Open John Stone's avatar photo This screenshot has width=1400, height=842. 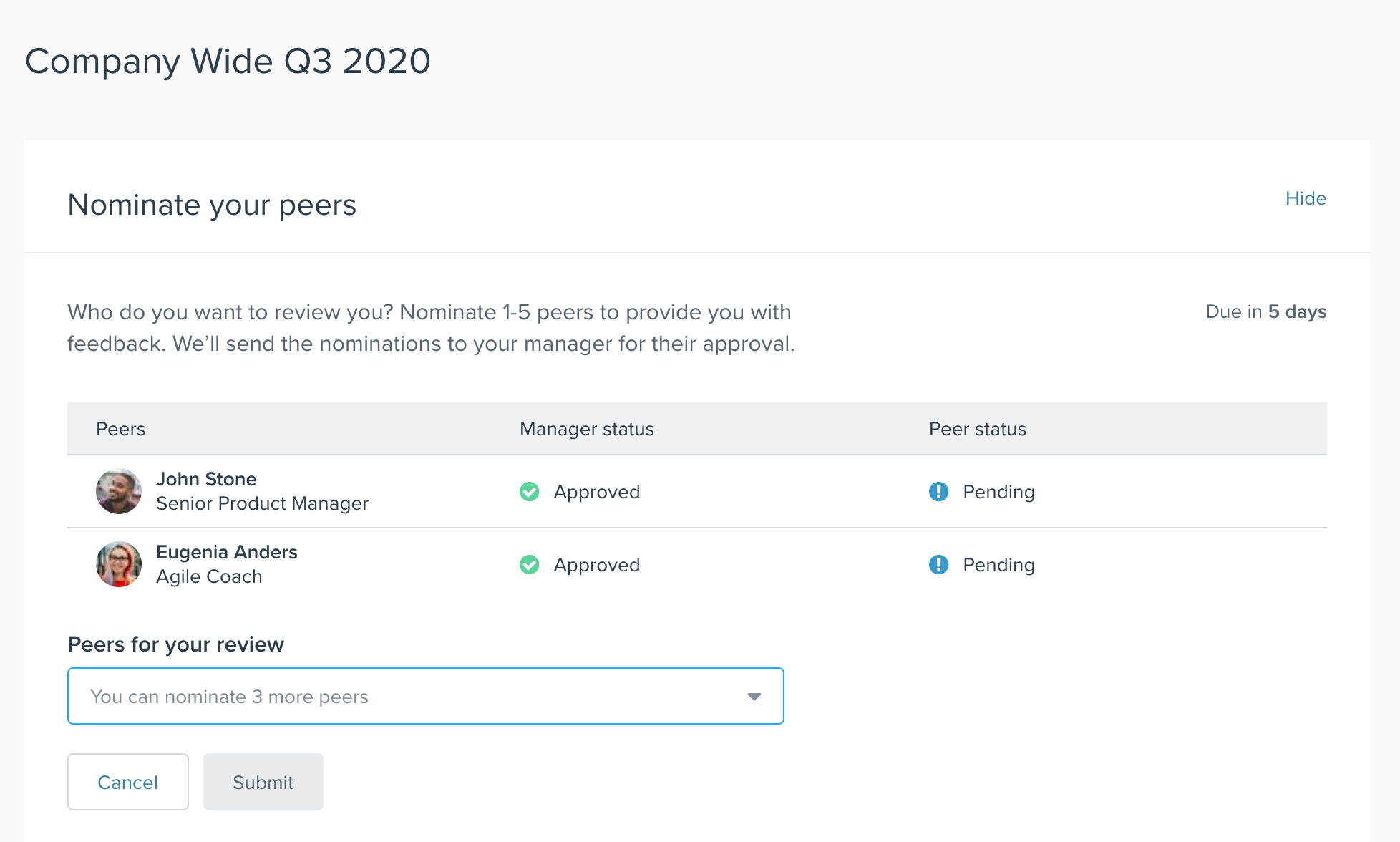pos(119,491)
